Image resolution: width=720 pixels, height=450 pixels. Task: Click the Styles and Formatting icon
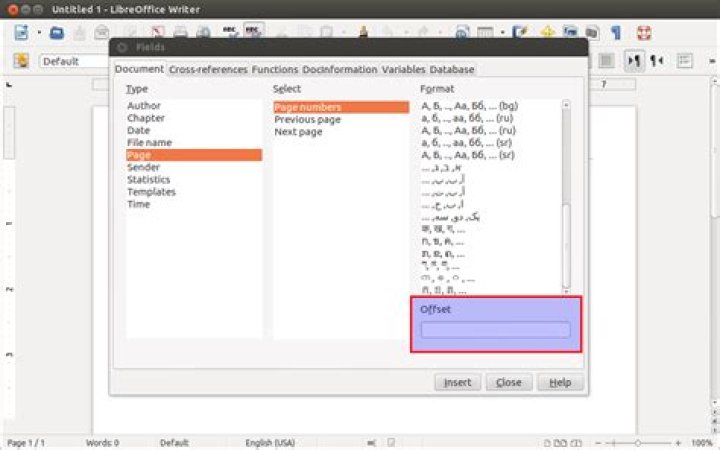click(21, 61)
